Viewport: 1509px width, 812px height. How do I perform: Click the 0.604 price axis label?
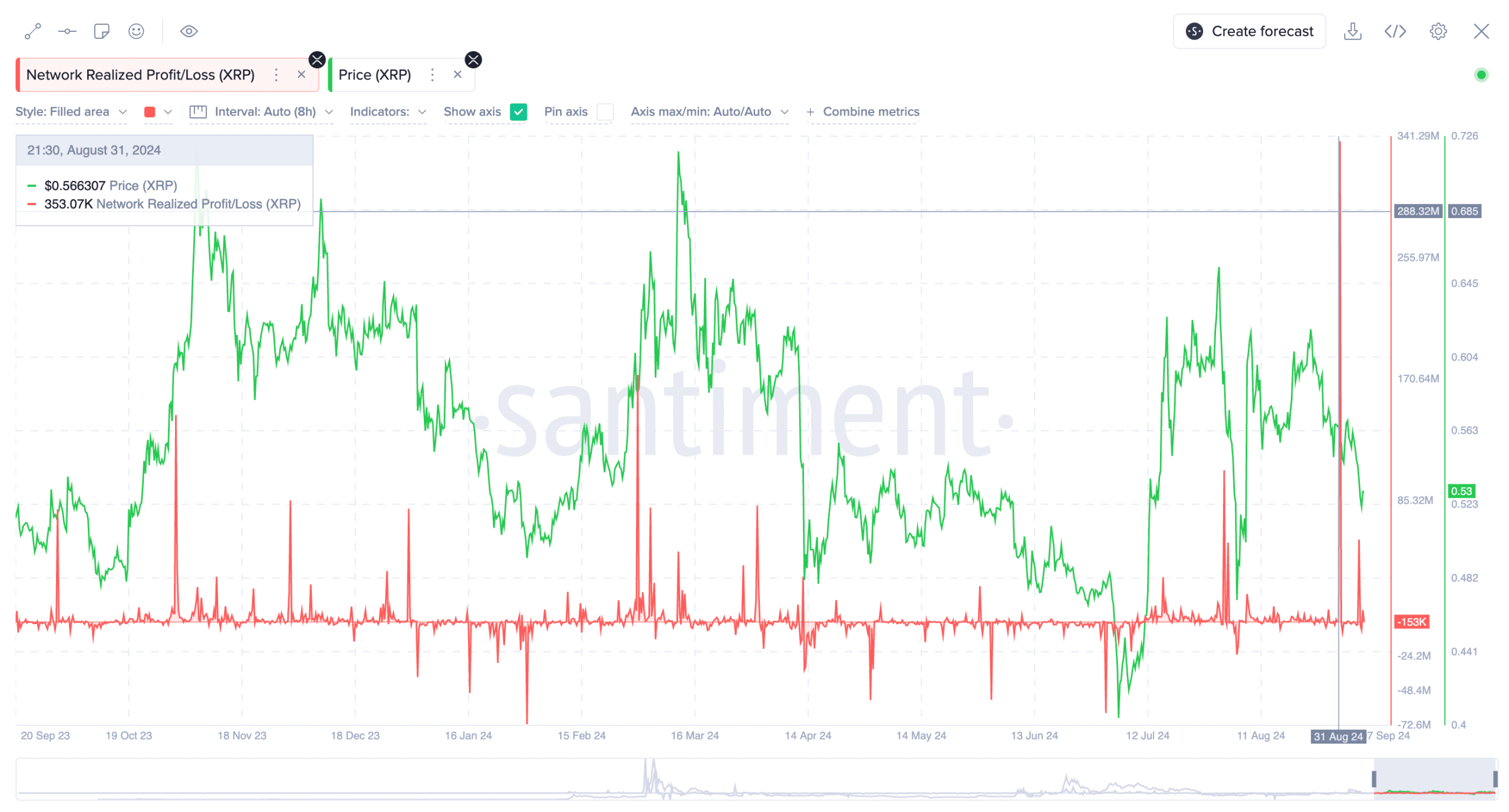click(1464, 357)
